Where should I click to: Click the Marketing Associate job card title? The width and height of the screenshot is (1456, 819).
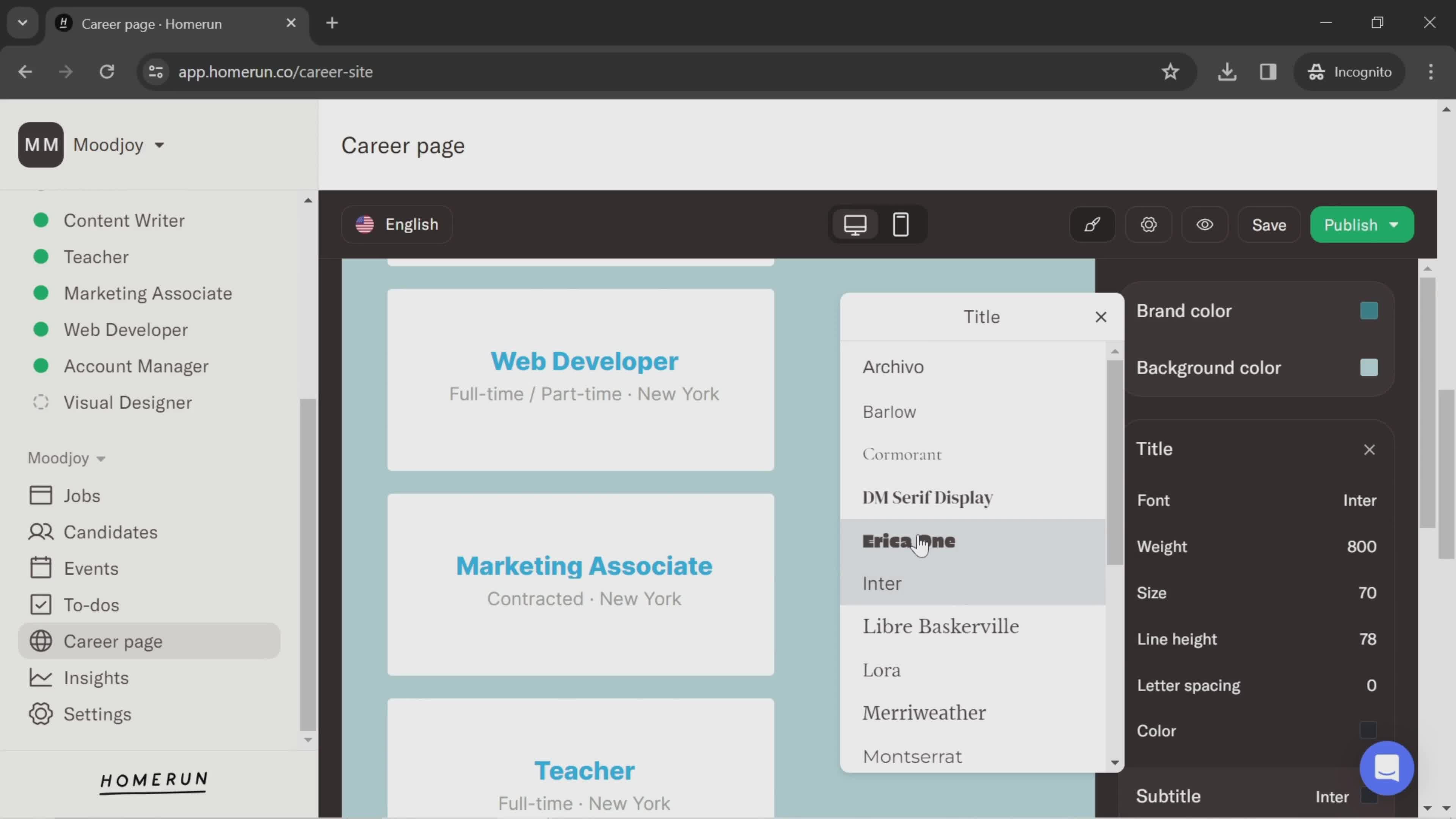584,566
